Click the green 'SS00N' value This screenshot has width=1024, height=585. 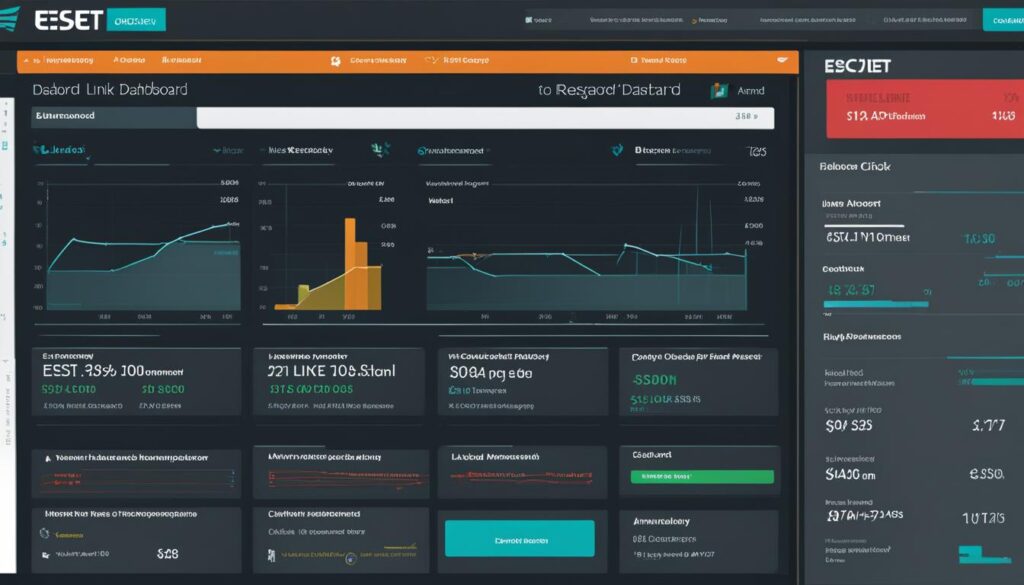coord(654,380)
